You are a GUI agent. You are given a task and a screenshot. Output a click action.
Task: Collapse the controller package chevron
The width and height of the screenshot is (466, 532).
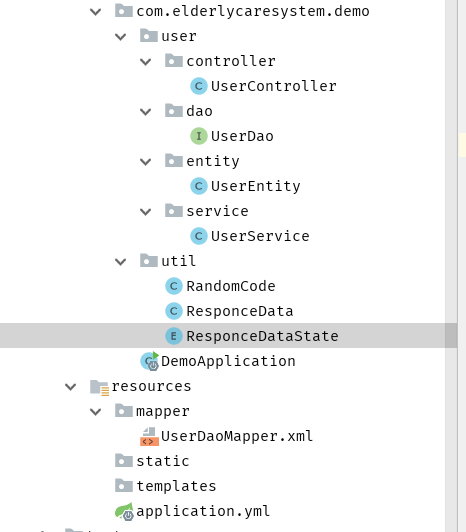(146, 62)
